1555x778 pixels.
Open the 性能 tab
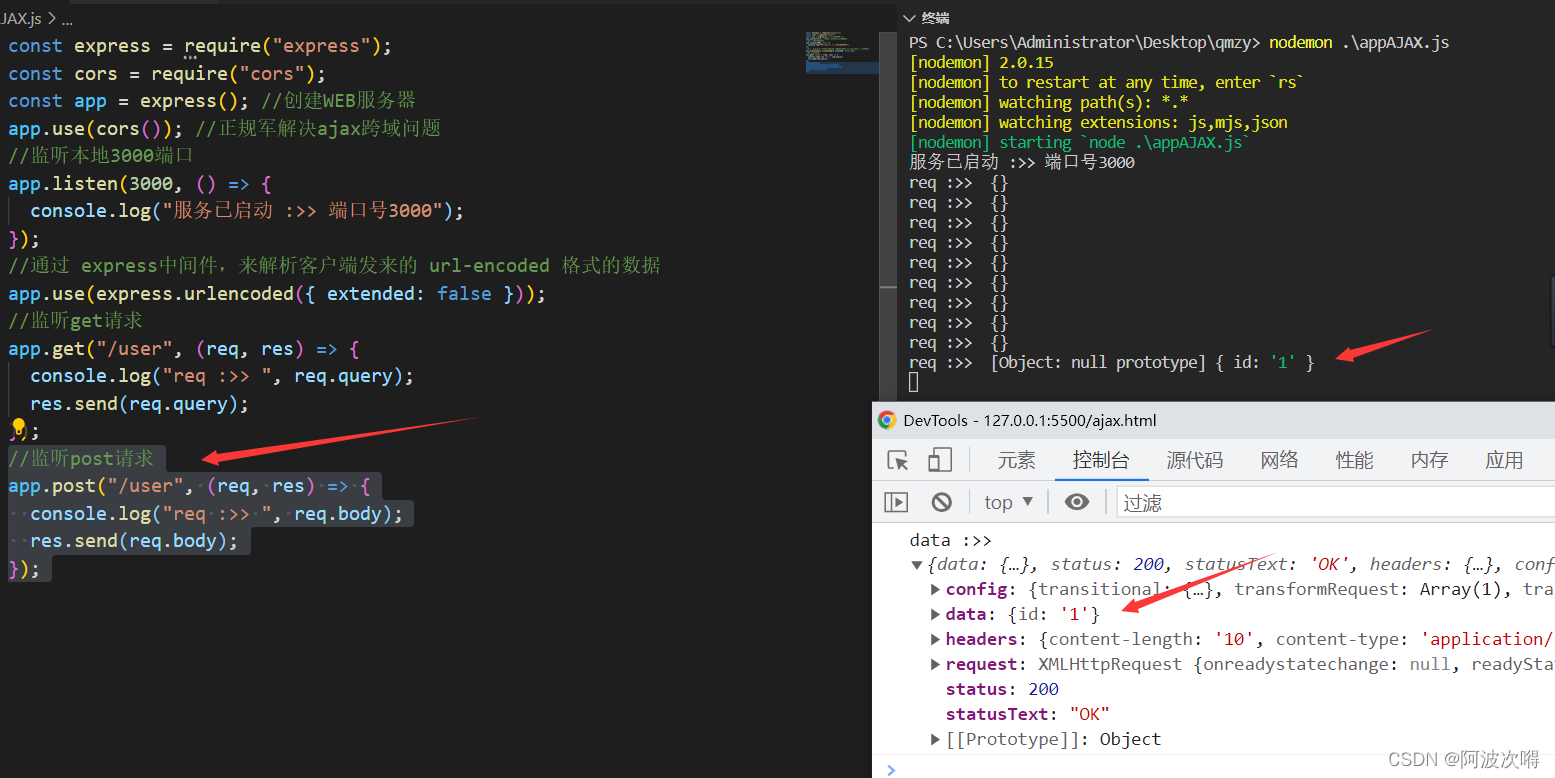coord(1354,460)
